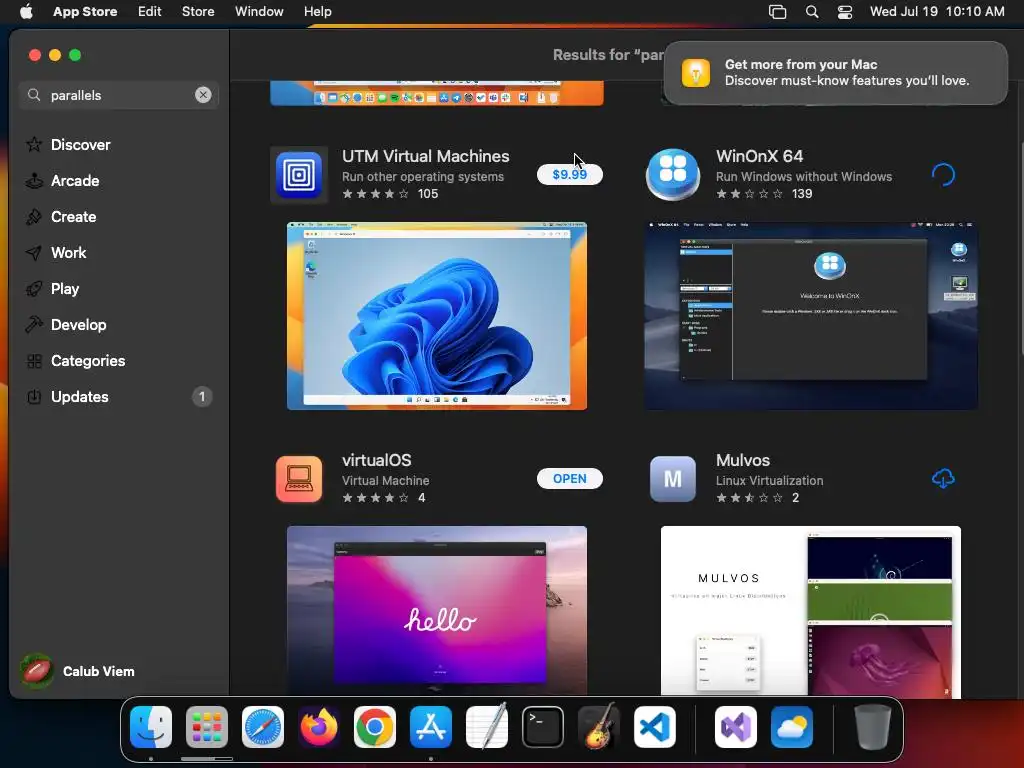Click the WinOnX 64 loading spinner
Image resolution: width=1024 pixels, height=768 pixels.
coord(943,174)
